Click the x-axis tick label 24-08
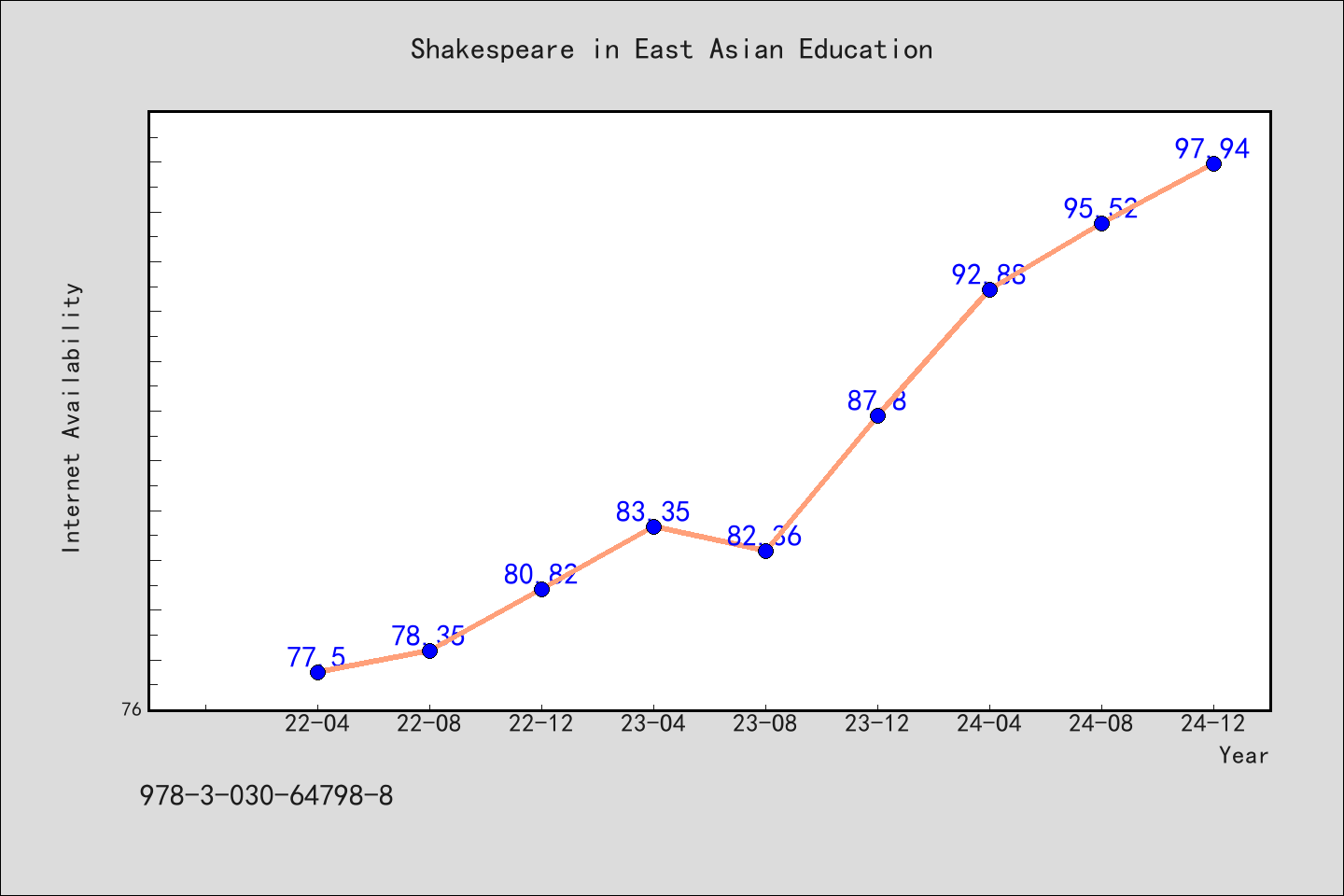Image resolution: width=1344 pixels, height=896 pixels. (x=1101, y=723)
